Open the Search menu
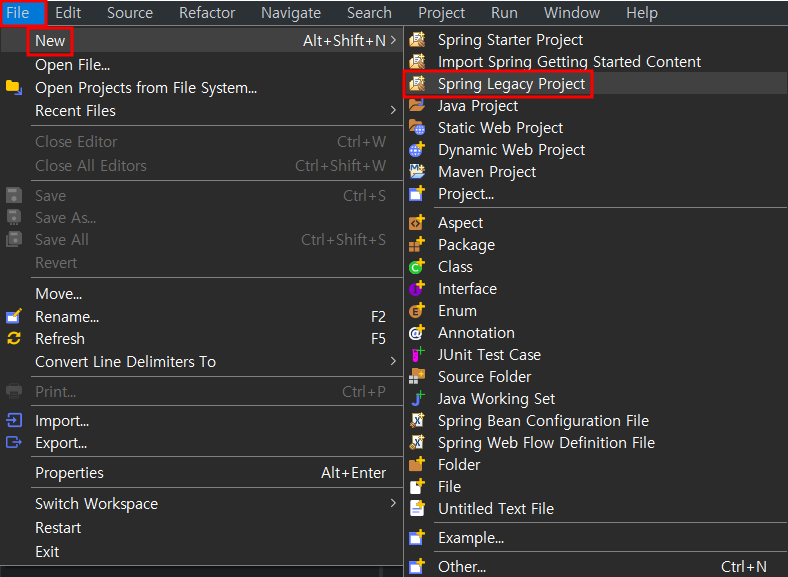The image size is (788, 577). [x=369, y=13]
